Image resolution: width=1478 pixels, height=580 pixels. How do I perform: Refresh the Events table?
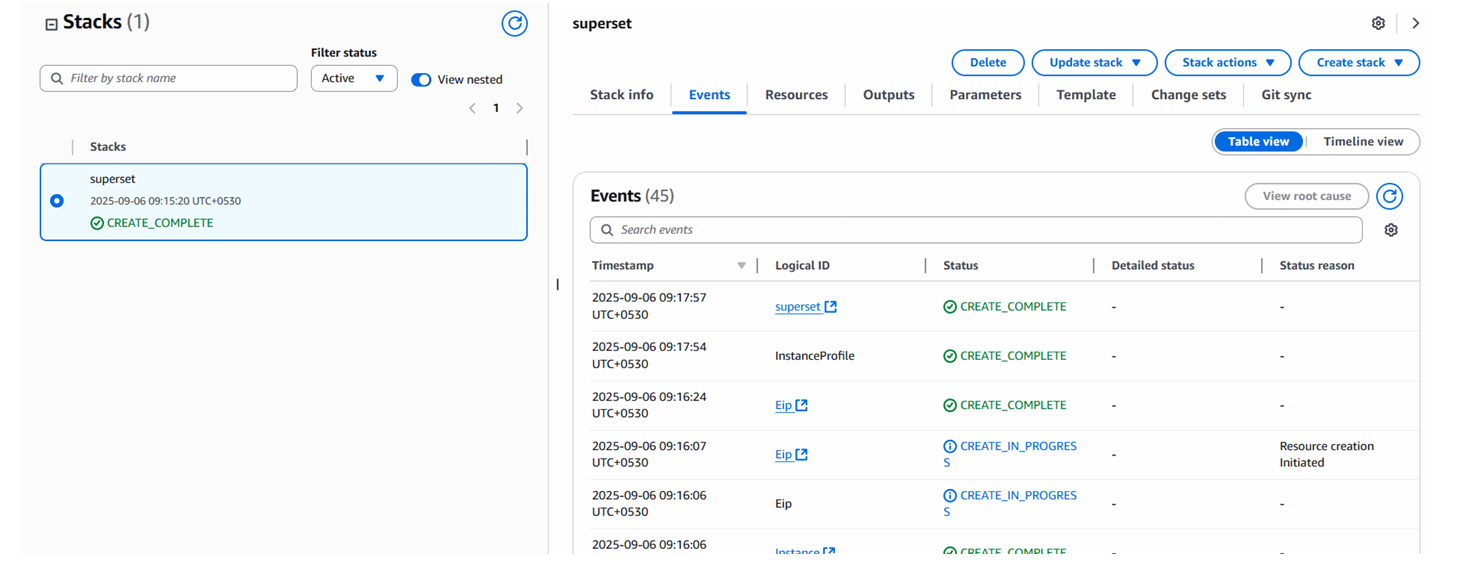(1389, 196)
